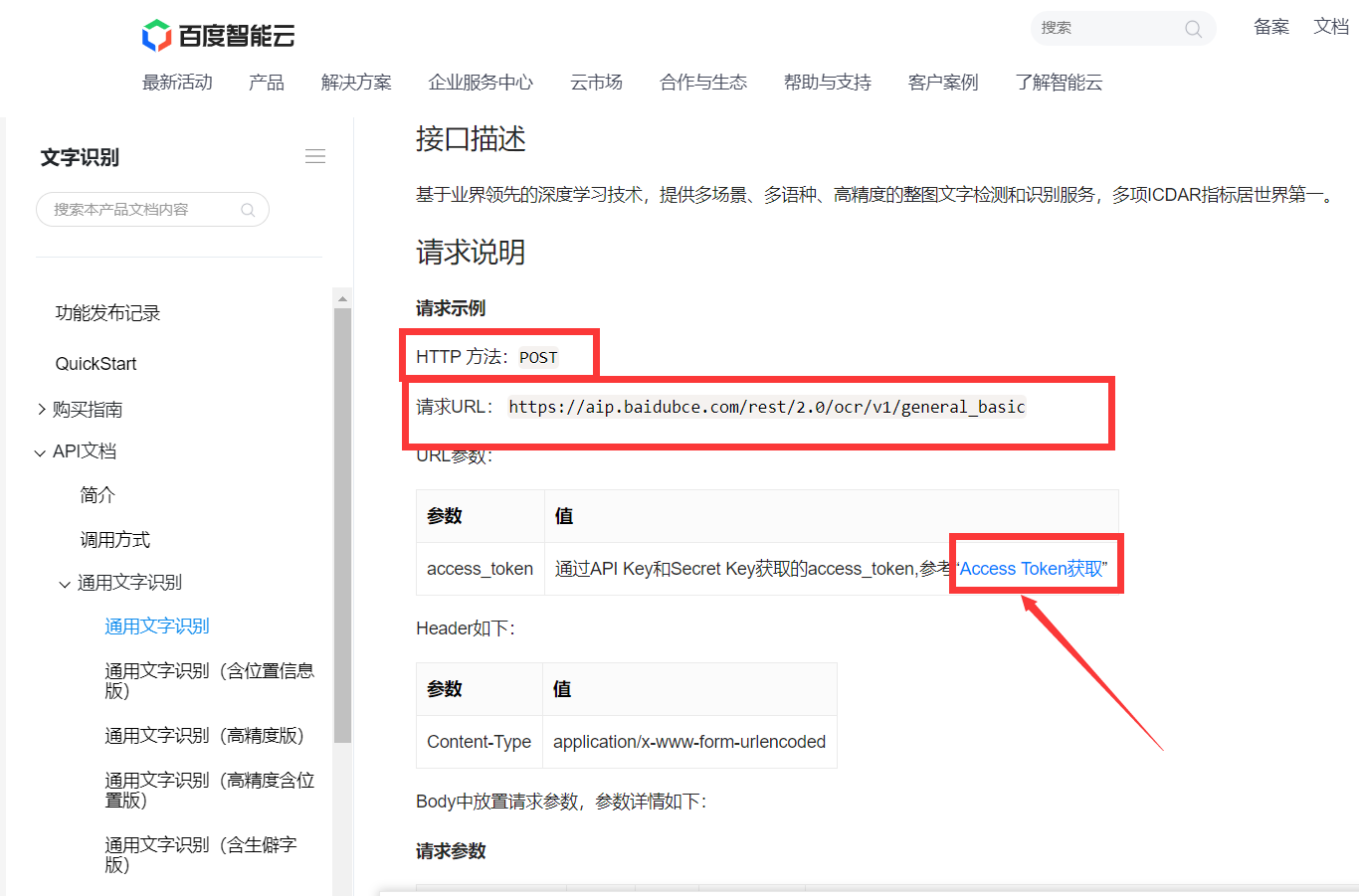The height and width of the screenshot is (896, 1359).
Task: Collapse the 通用文字识别 subsection chevron
Action: click(x=66, y=584)
